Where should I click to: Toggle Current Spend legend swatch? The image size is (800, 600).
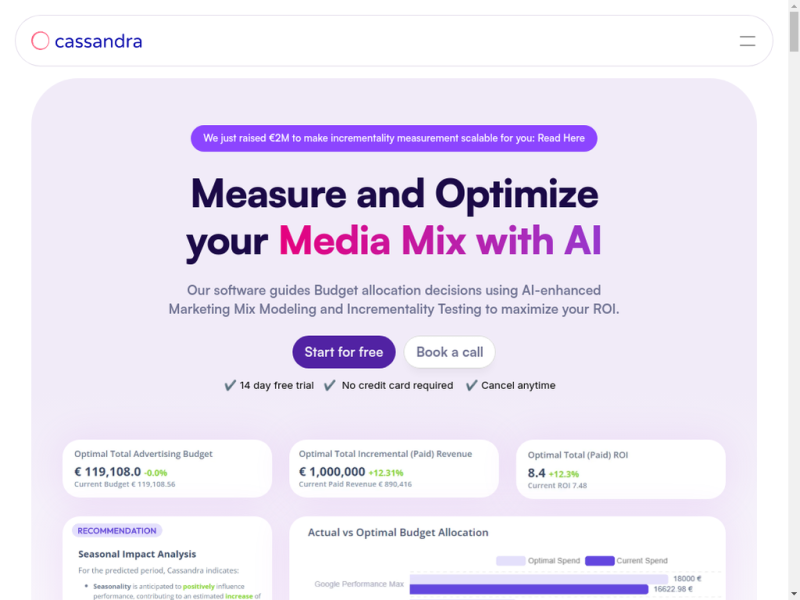click(599, 561)
